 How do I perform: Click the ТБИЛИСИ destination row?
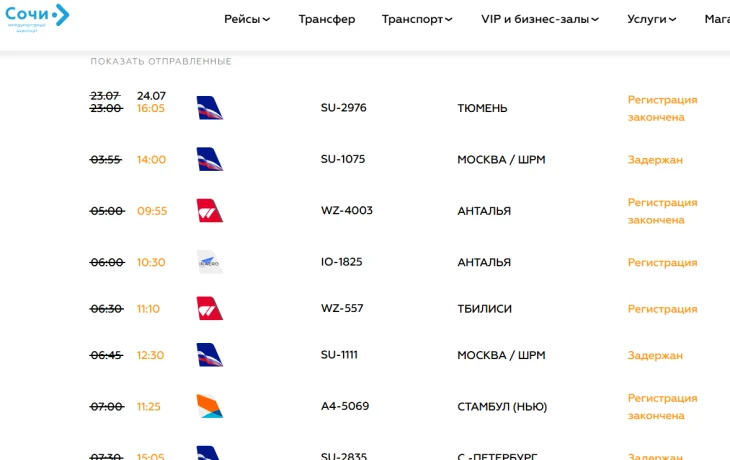(x=484, y=309)
